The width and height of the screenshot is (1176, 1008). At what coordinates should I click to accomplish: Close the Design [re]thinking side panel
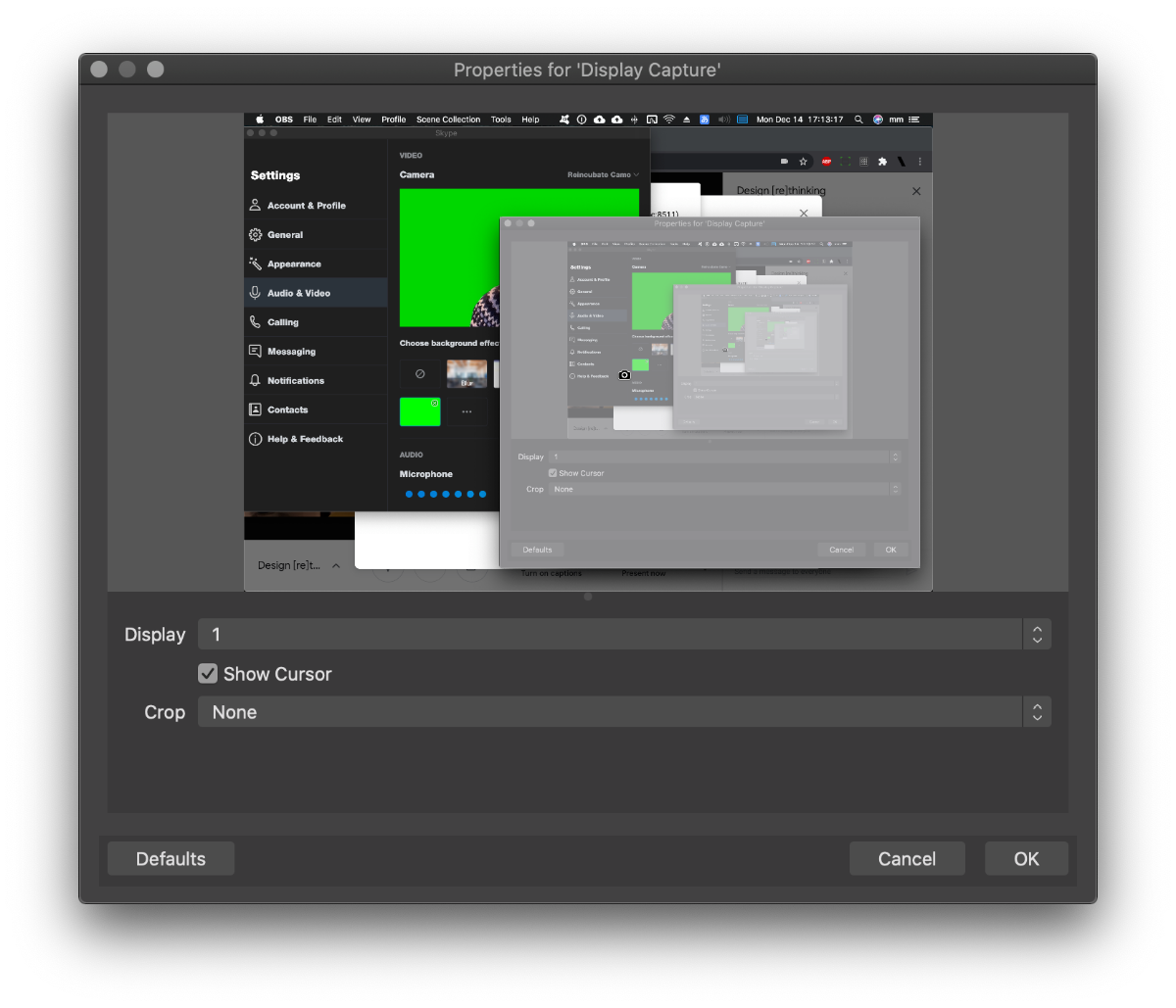point(916,191)
